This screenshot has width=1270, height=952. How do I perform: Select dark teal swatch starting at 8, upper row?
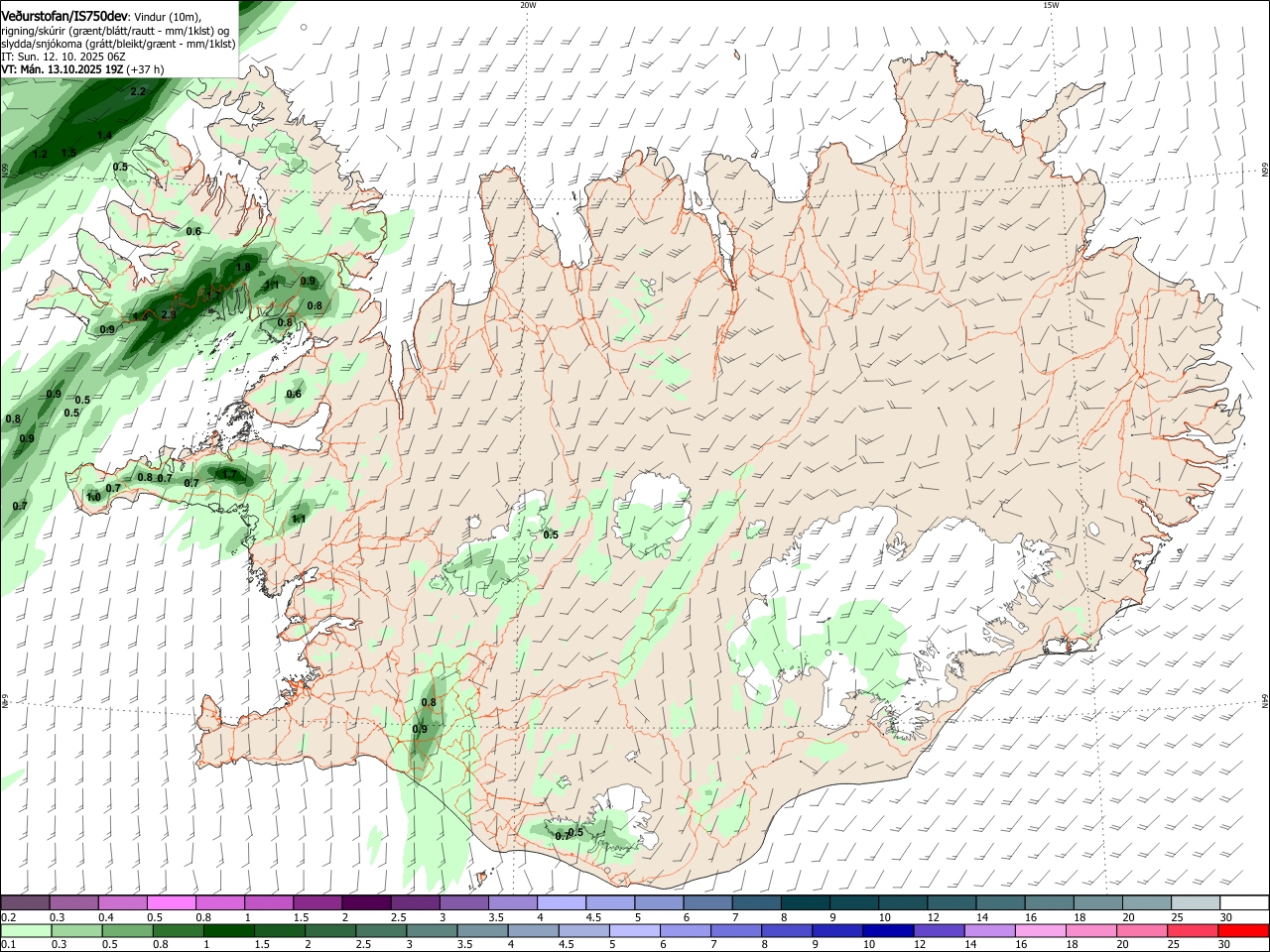(x=806, y=902)
